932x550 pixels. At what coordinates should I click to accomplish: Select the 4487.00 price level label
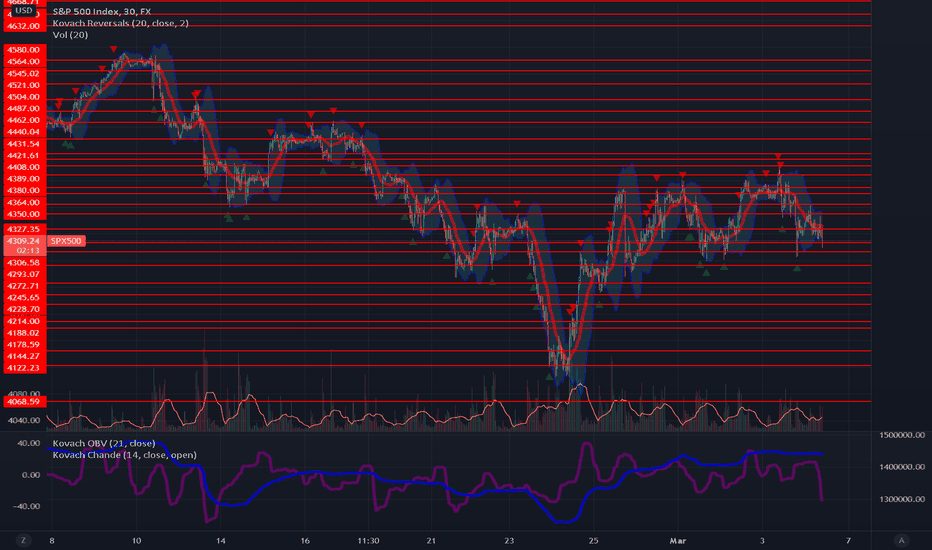pyautogui.click(x=24, y=109)
